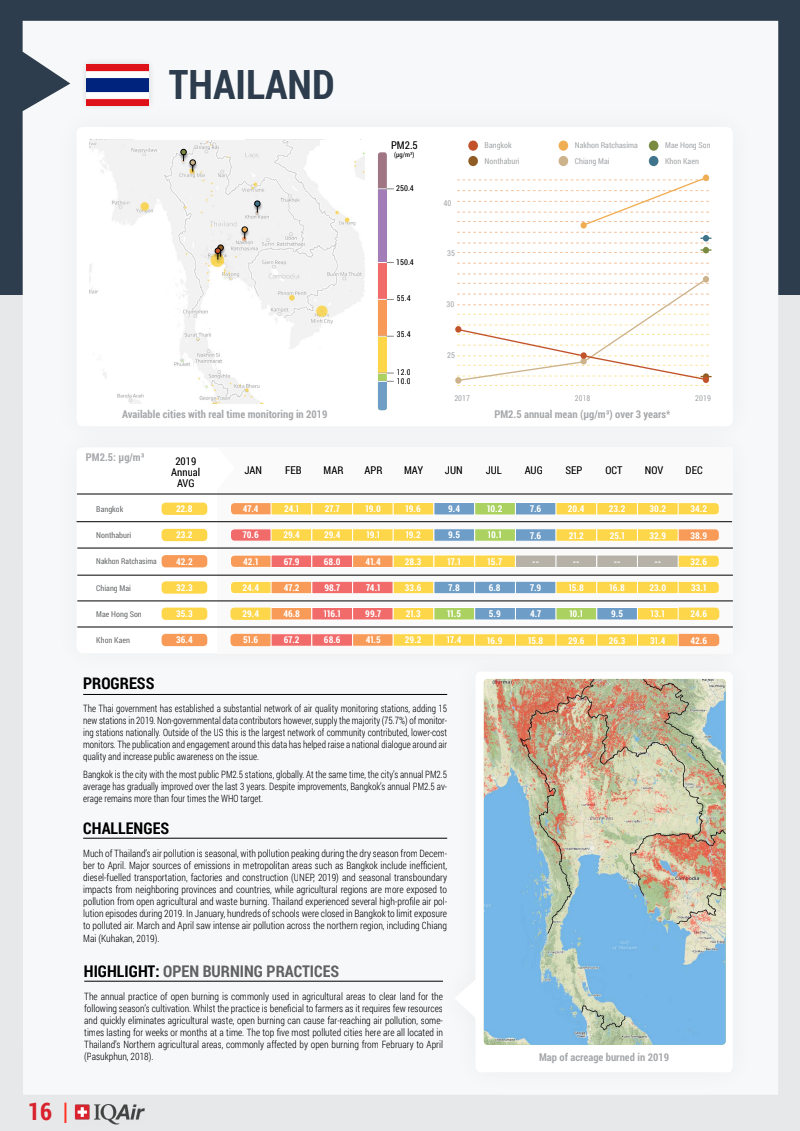
Task: Click the Thailand flag icon
Action: click(x=117, y=85)
